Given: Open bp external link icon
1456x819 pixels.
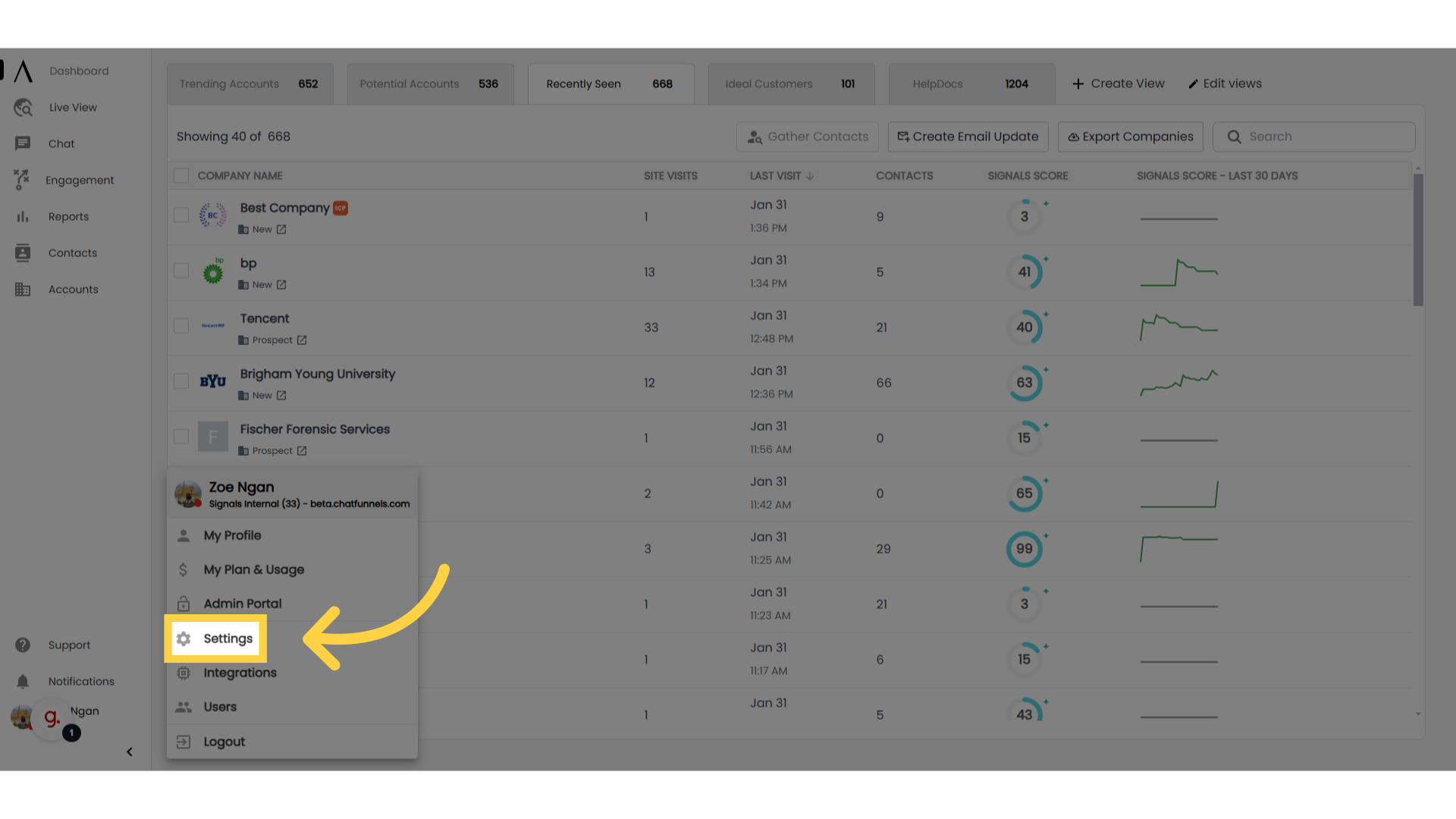Looking at the screenshot, I should [281, 285].
